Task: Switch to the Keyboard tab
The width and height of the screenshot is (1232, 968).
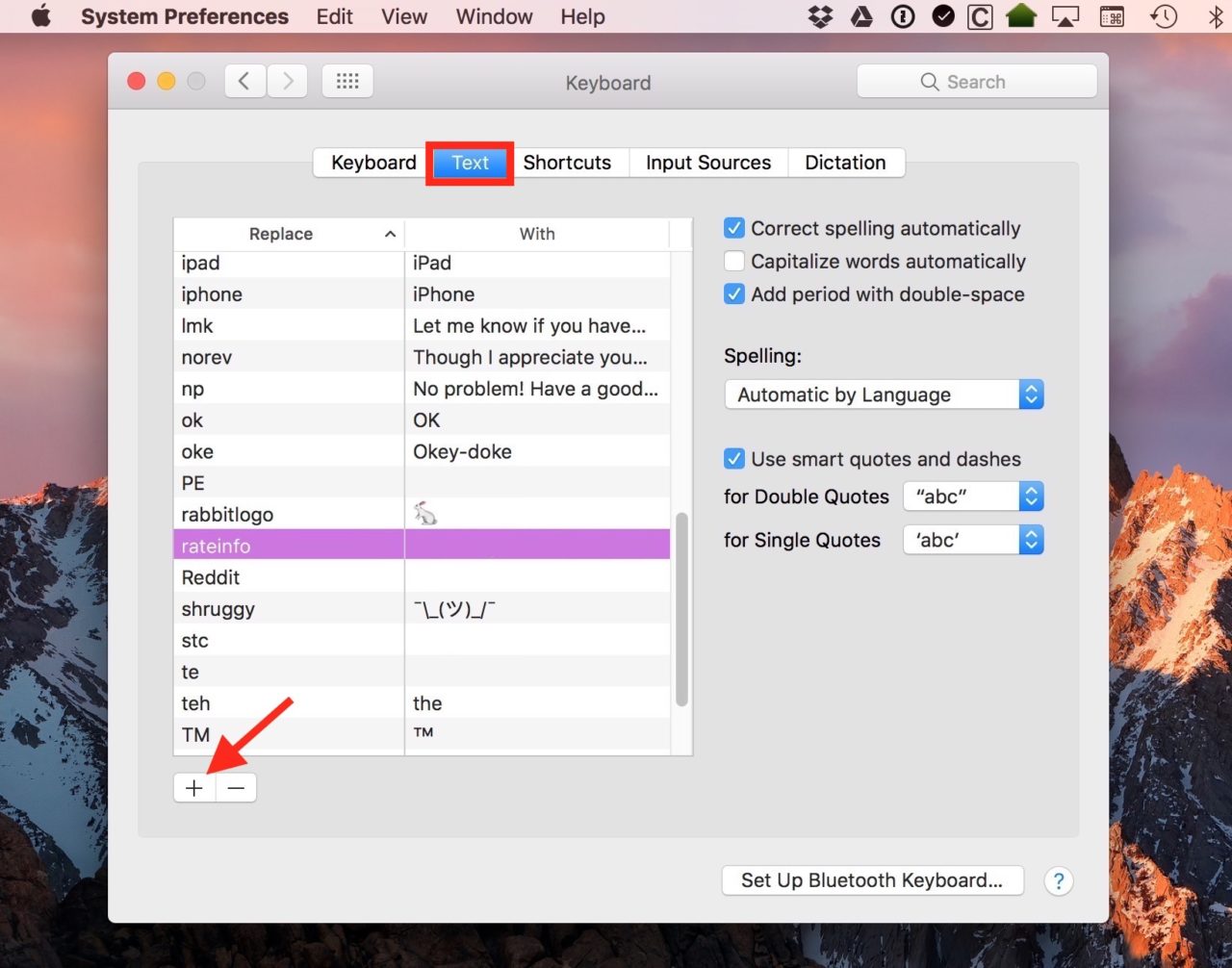Action: (373, 163)
